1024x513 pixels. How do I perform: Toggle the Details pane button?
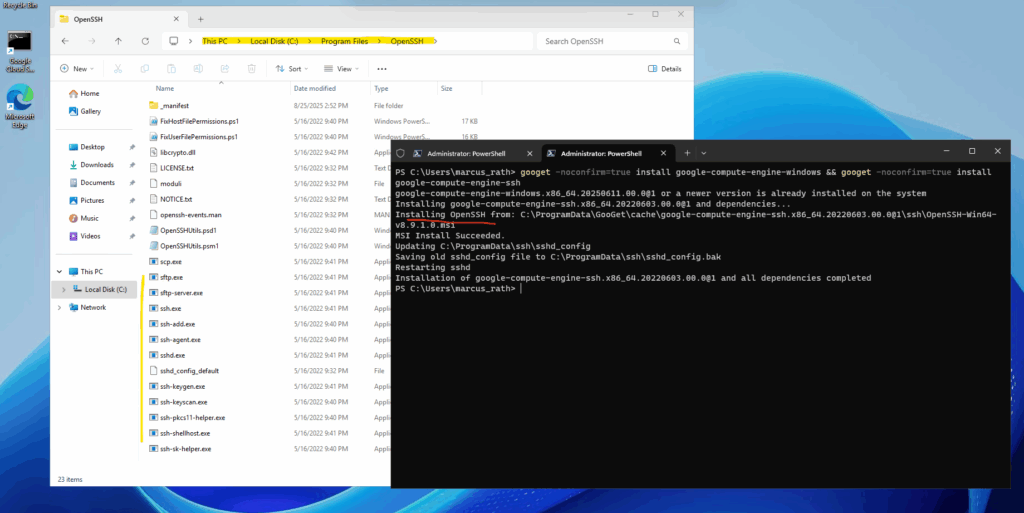[665, 69]
